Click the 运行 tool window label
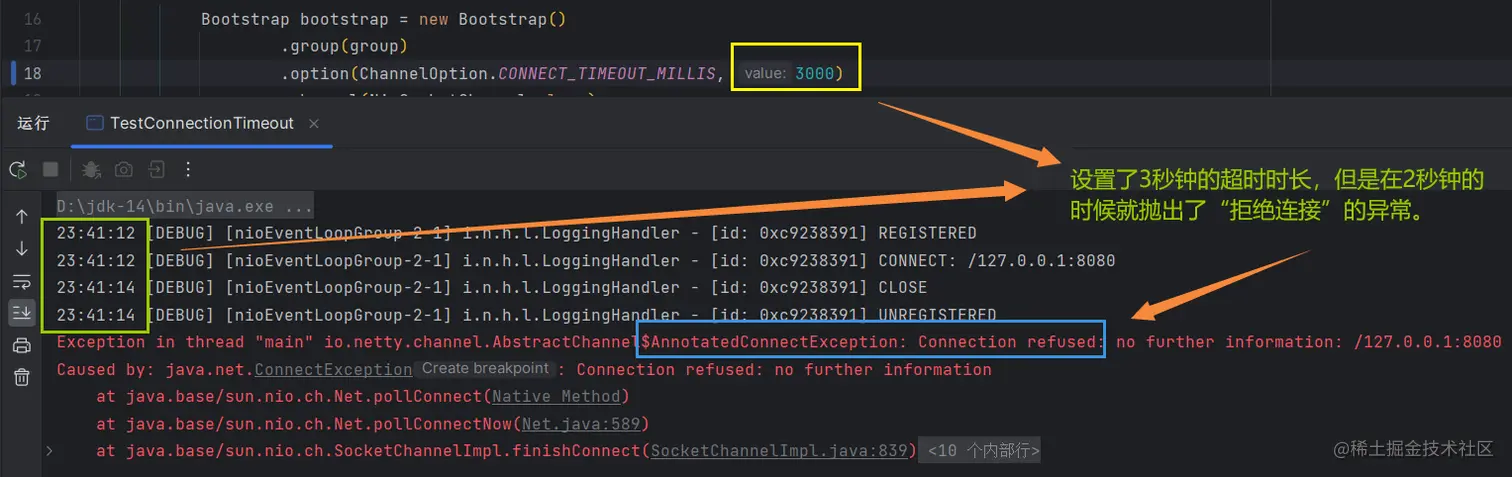The image size is (1512, 477). [33, 123]
